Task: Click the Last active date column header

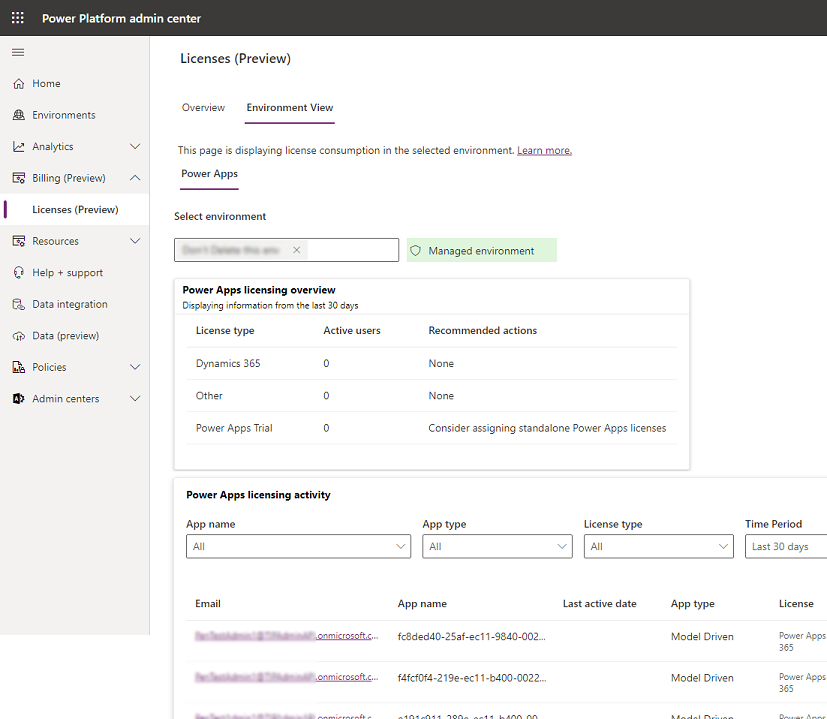Action: pos(600,603)
